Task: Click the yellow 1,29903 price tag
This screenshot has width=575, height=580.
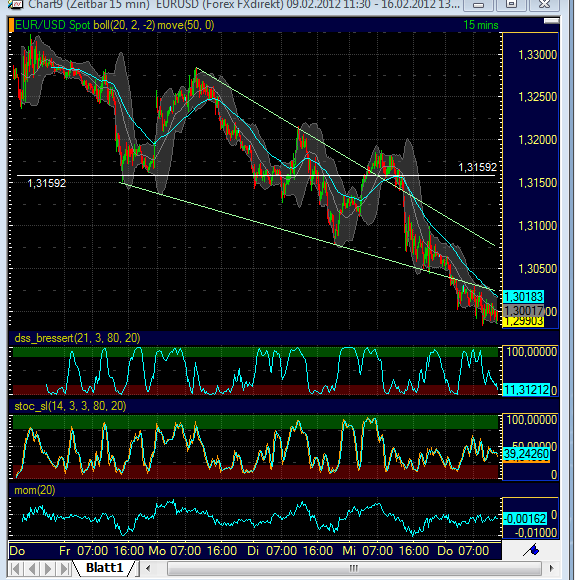Action: point(523,321)
